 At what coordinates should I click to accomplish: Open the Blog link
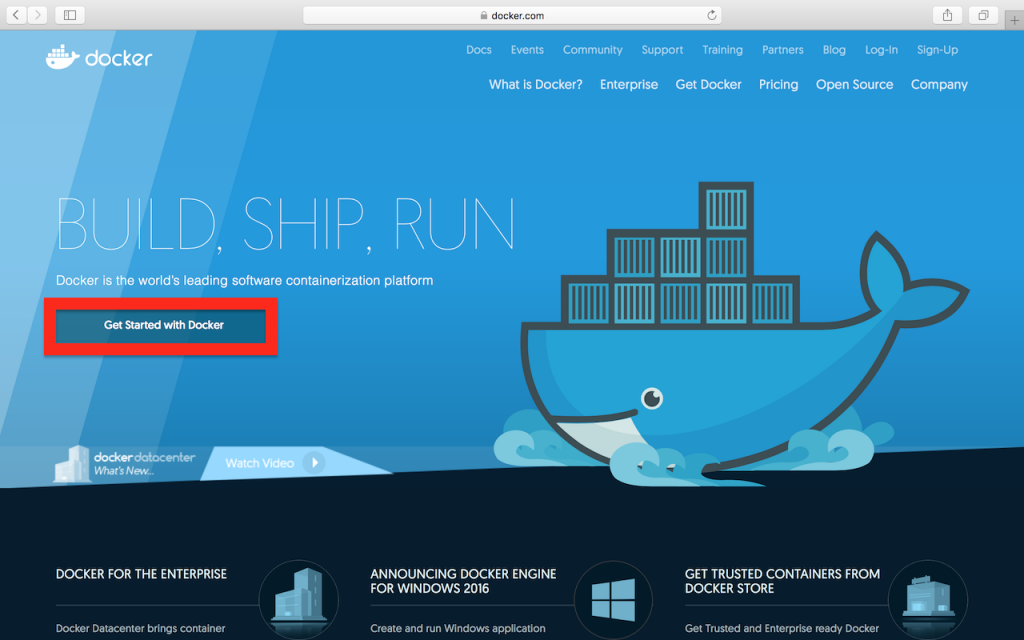click(x=834, y=50)
